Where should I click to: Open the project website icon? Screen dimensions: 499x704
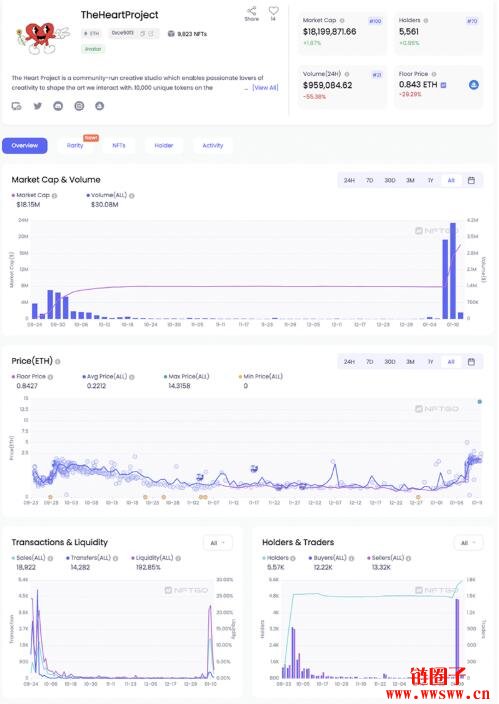16,106
